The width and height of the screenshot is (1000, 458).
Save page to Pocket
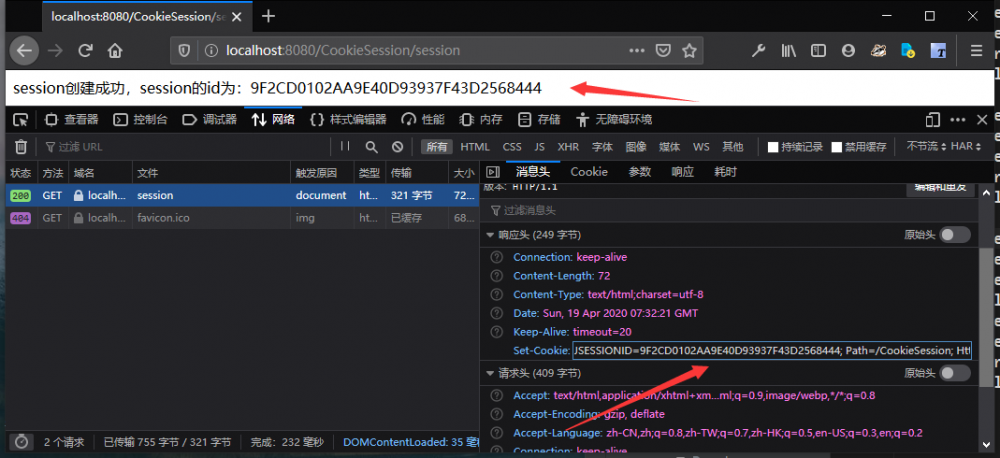(x=663, y=50)
